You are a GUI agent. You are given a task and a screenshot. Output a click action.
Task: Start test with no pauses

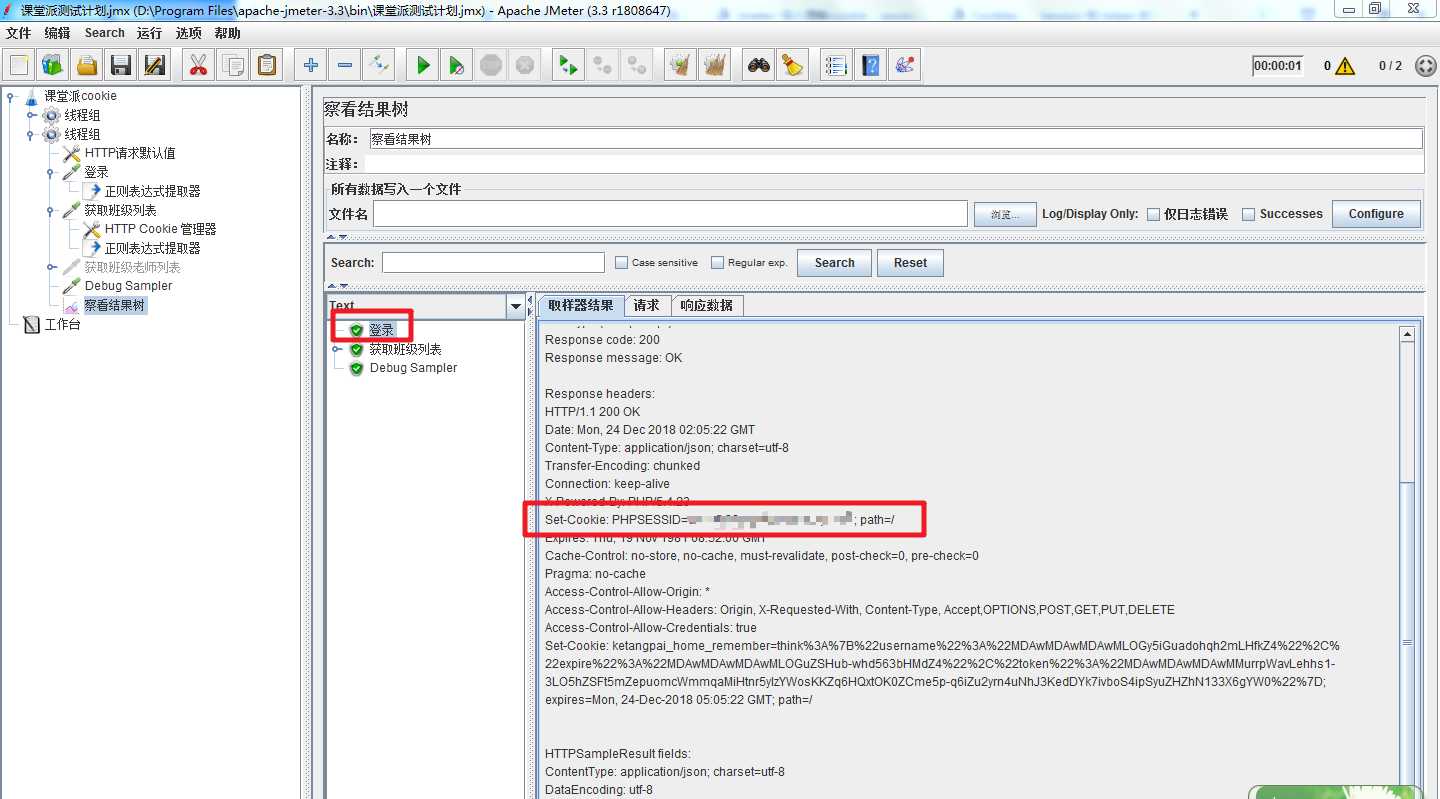pyautogui.click(x=456, y=65)
